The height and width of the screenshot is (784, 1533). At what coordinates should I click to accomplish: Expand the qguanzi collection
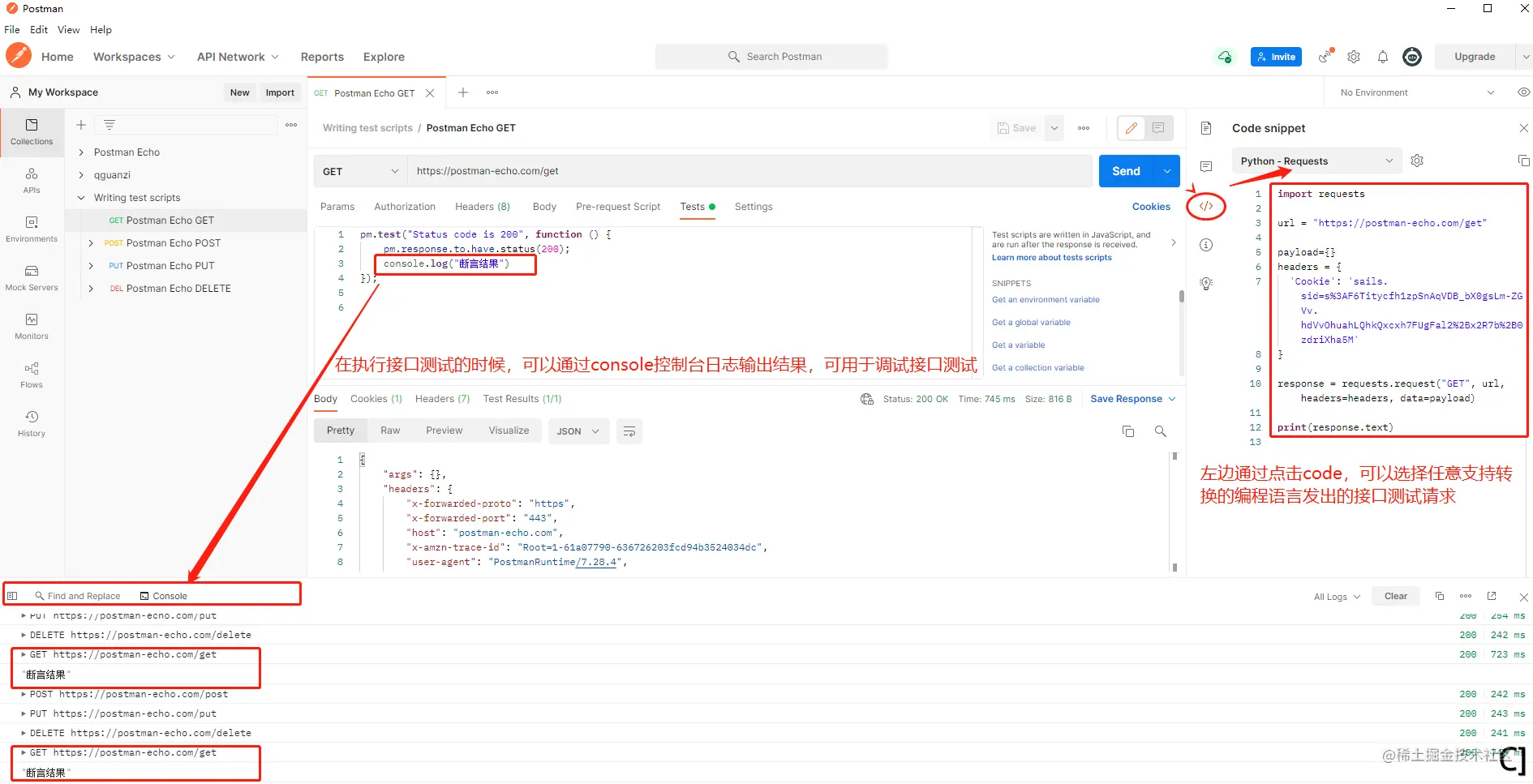(x=81, y=175)
